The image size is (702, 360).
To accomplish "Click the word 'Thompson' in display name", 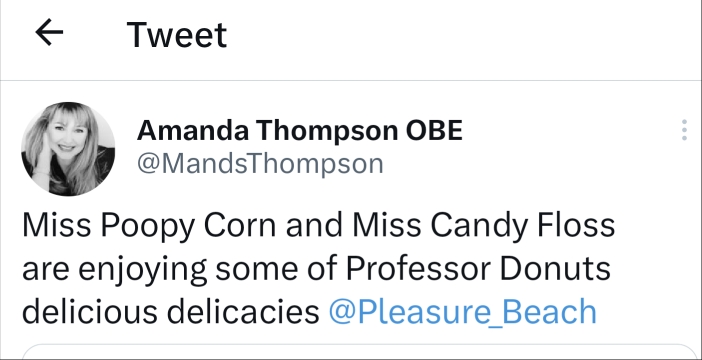I will 327,131.
